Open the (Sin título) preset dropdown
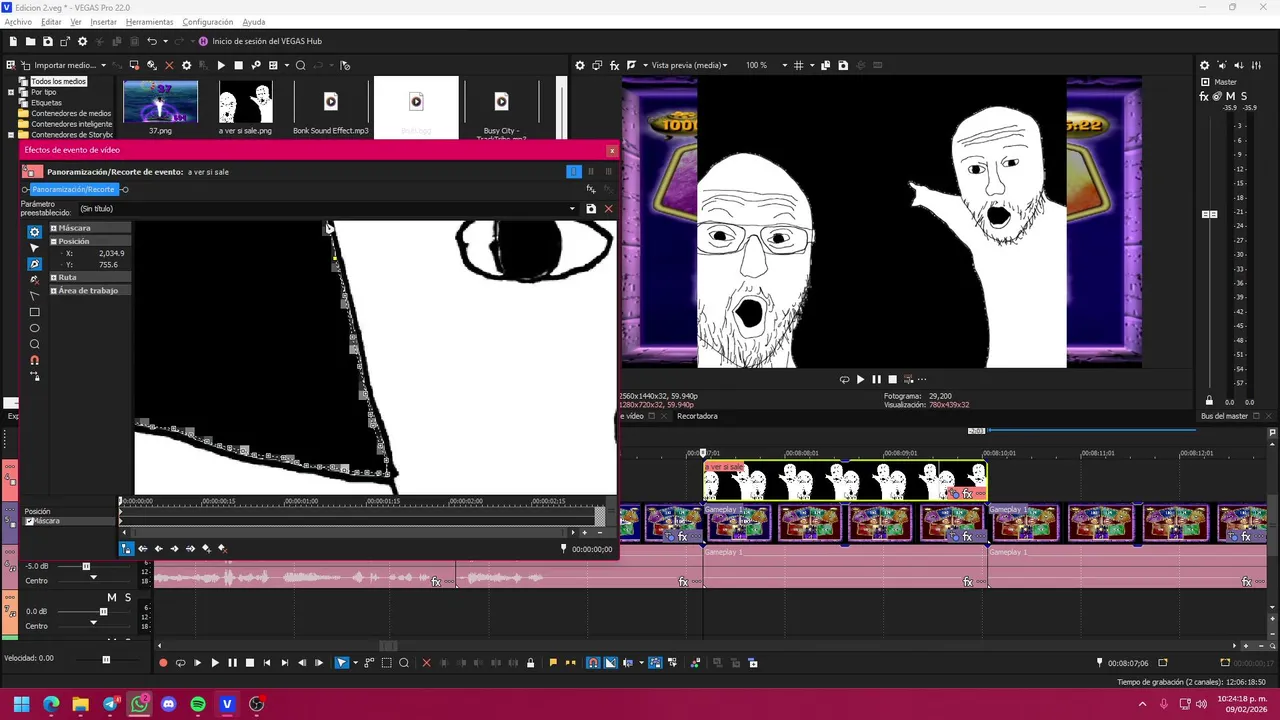Screen dimensions: 1280x720 (x=572, y=209)
